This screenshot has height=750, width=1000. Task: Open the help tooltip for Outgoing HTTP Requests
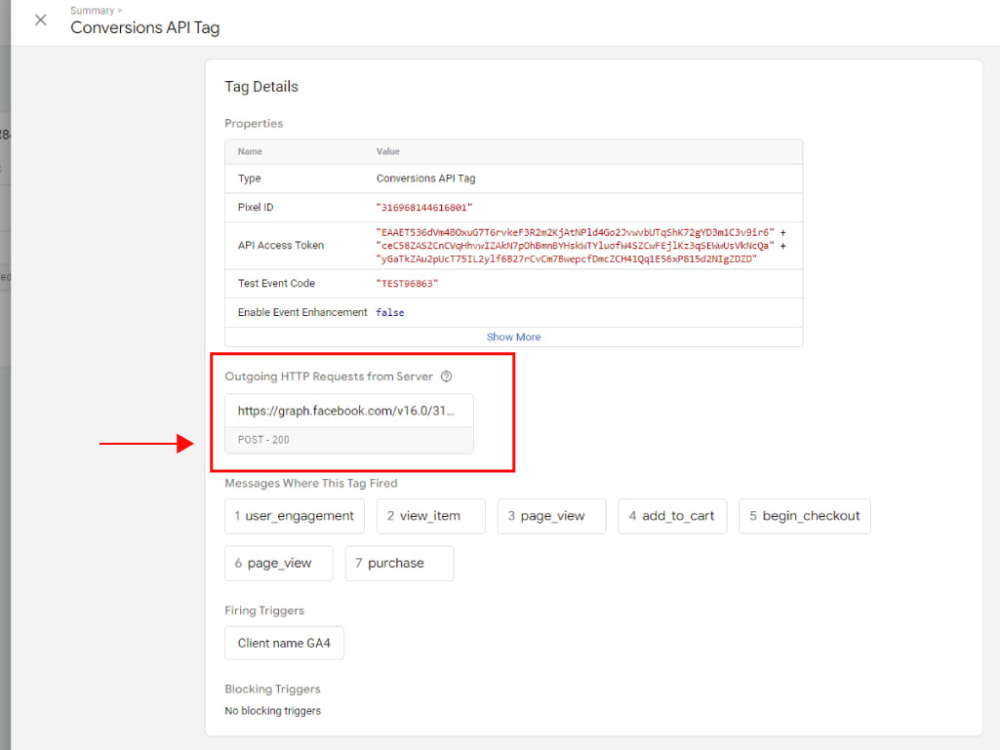pyautogui.click(x=446, y=377)
